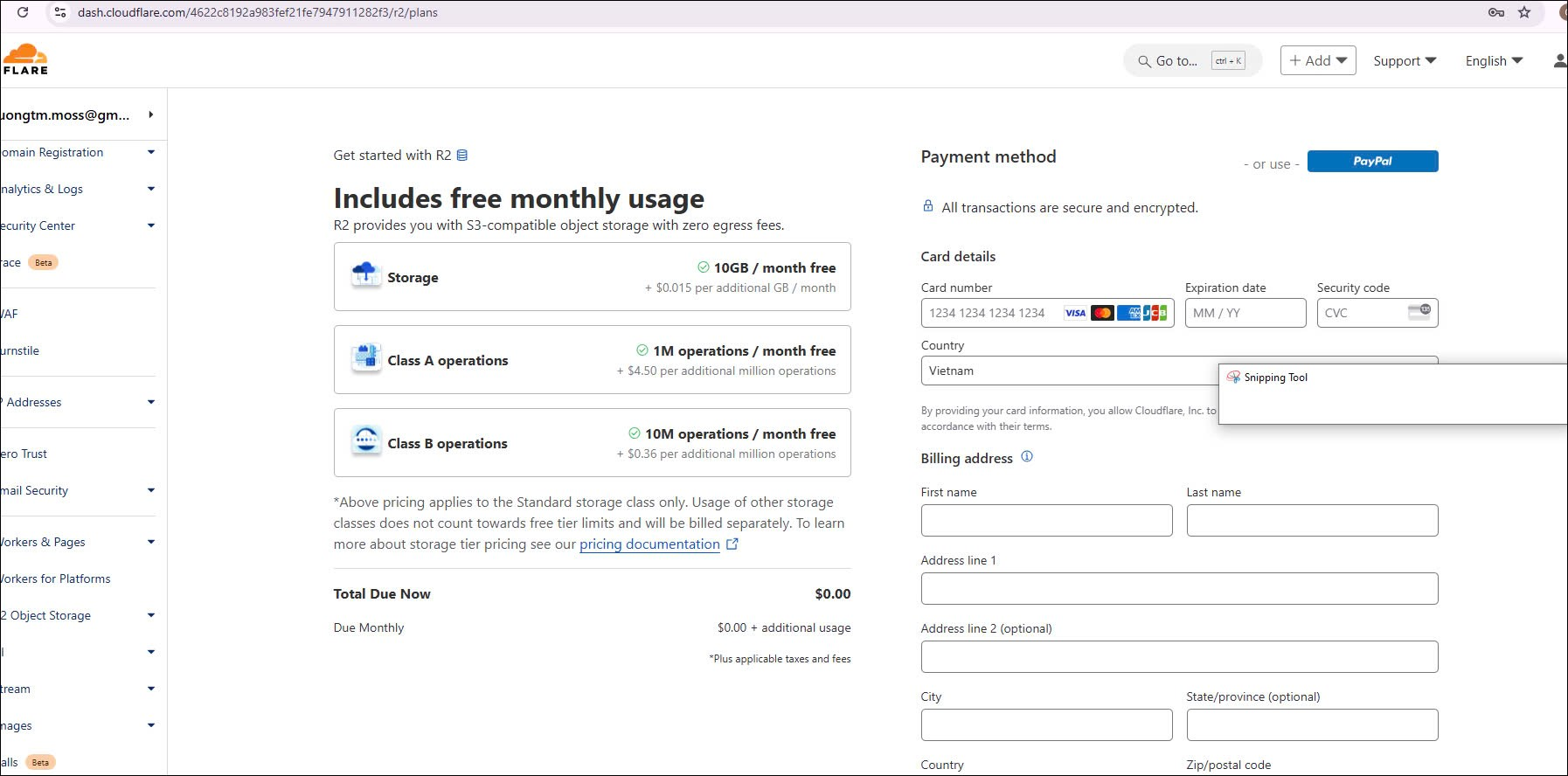
Task: Expand the Analytics & Logs sidebar menu
Action: 77,189
